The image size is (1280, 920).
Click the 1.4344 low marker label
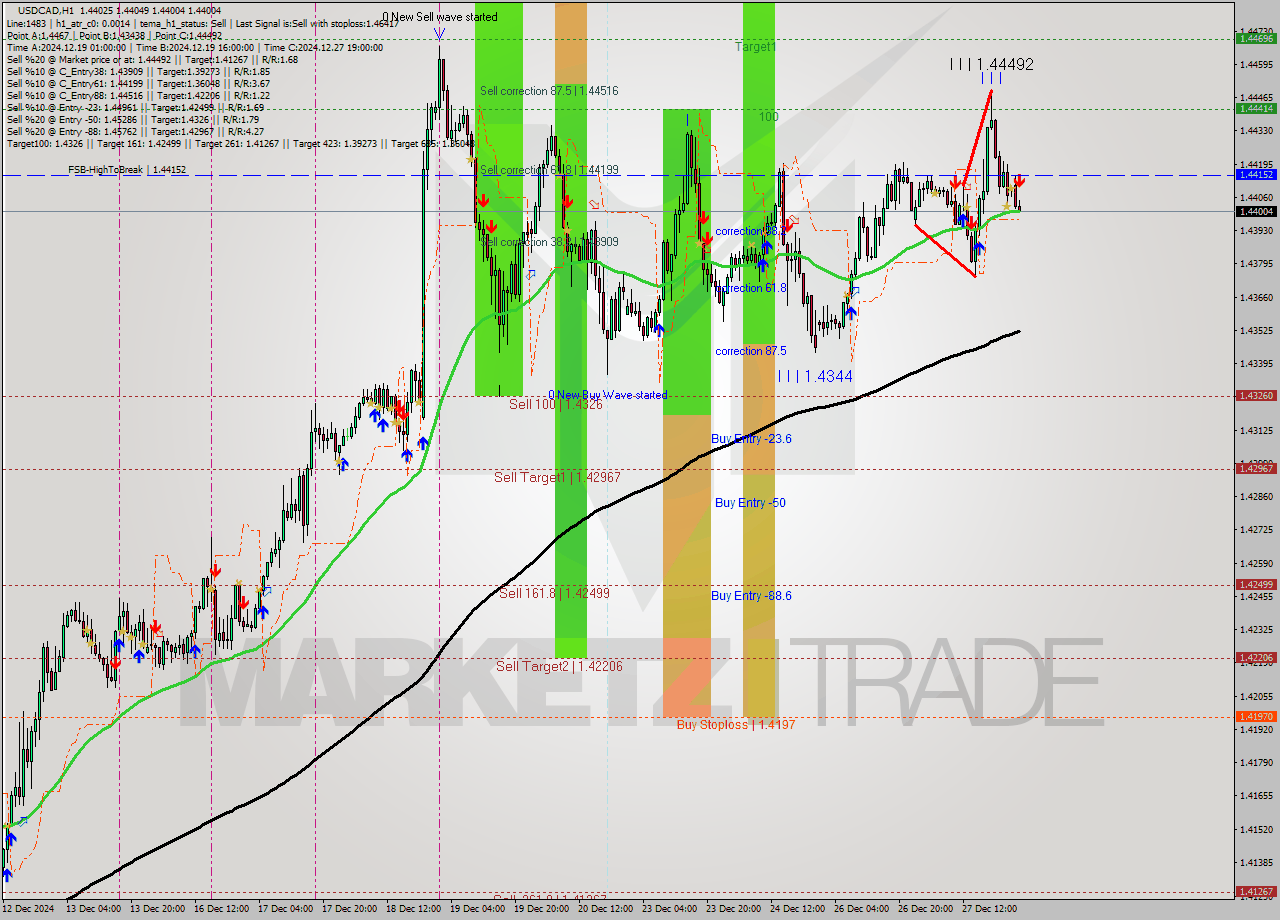tap(815, 376)
